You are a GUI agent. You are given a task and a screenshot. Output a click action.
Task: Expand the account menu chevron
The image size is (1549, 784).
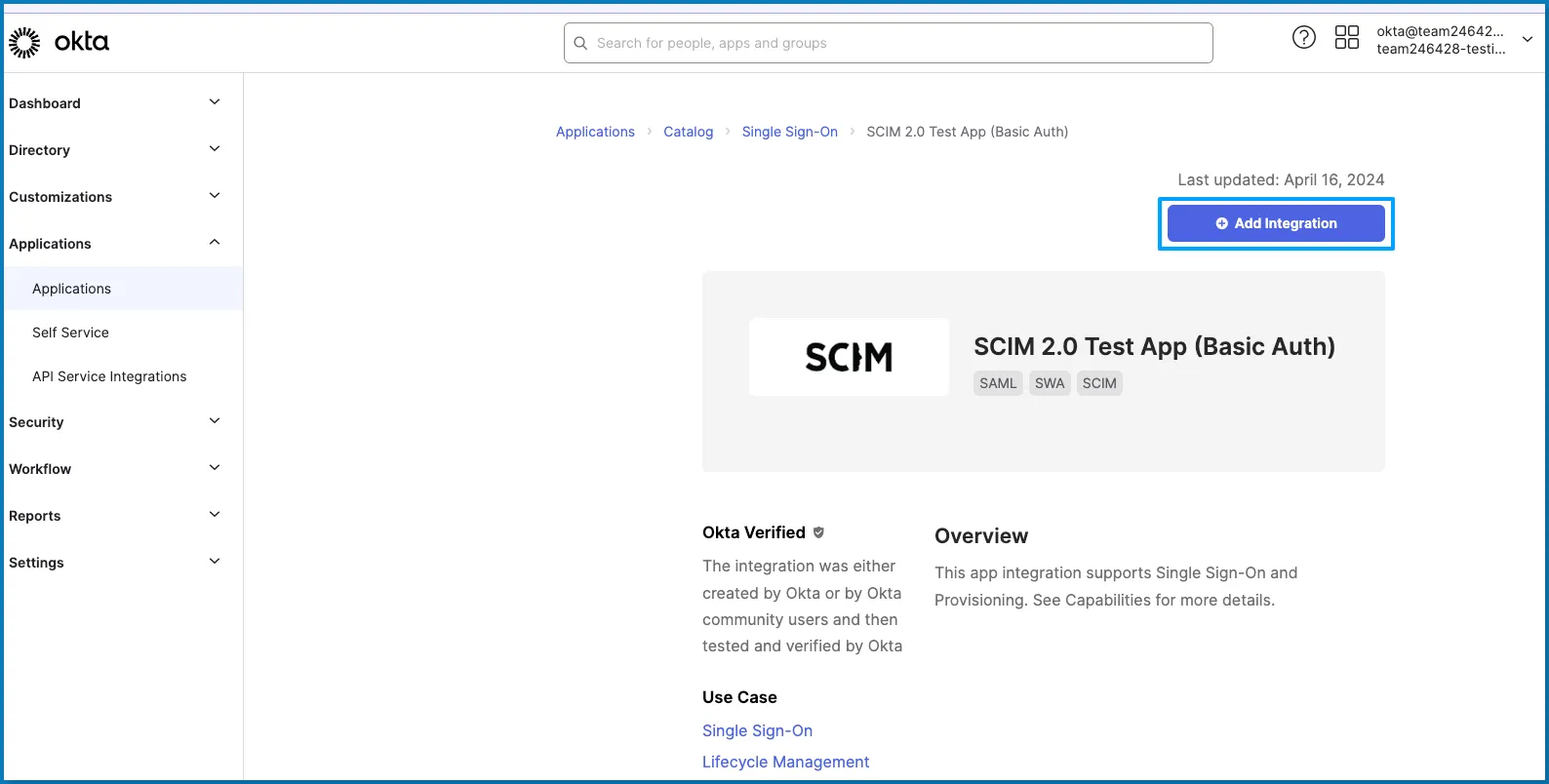(x=1528, y=40)
